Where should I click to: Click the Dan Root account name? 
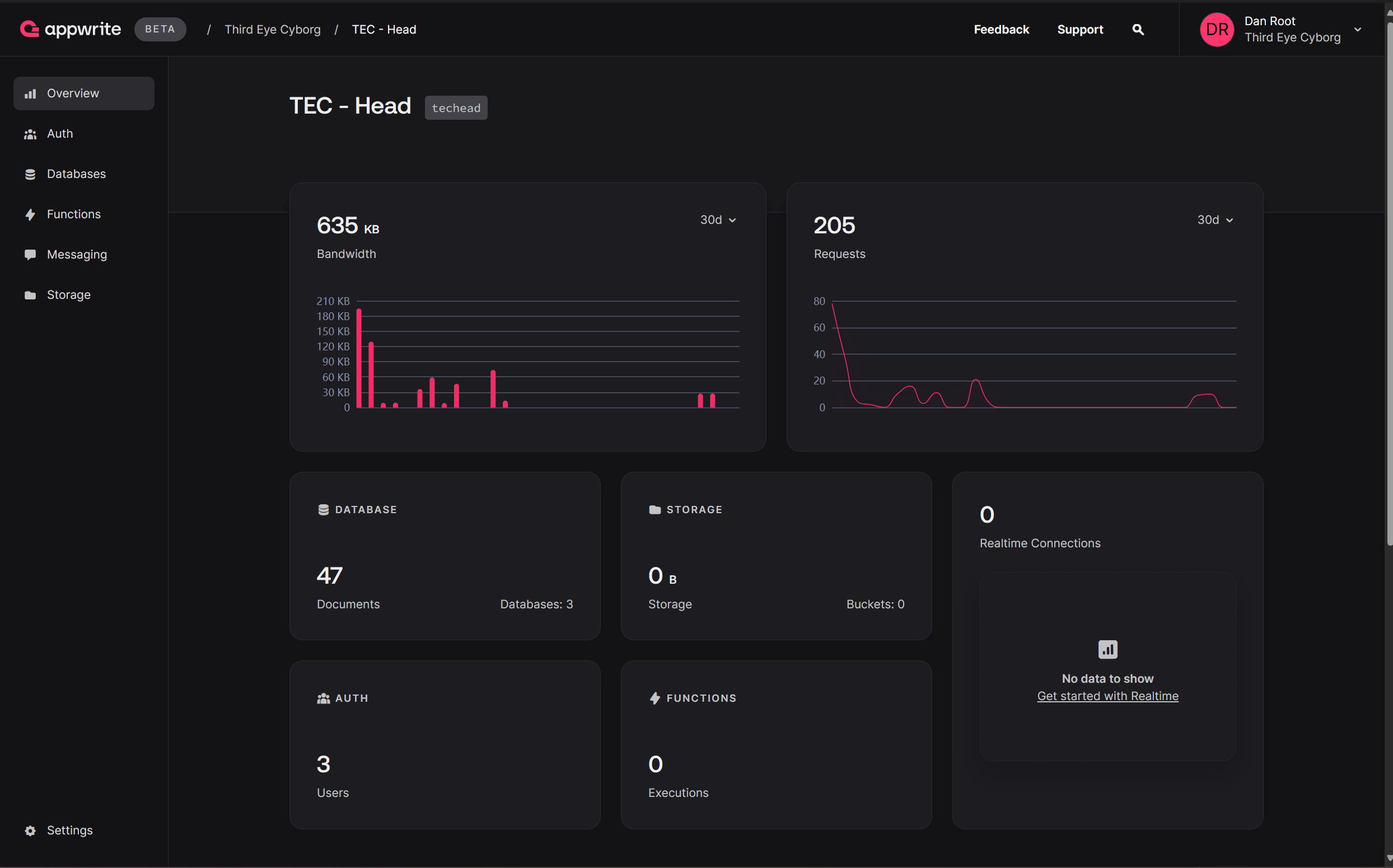(x=1270, y=21)
